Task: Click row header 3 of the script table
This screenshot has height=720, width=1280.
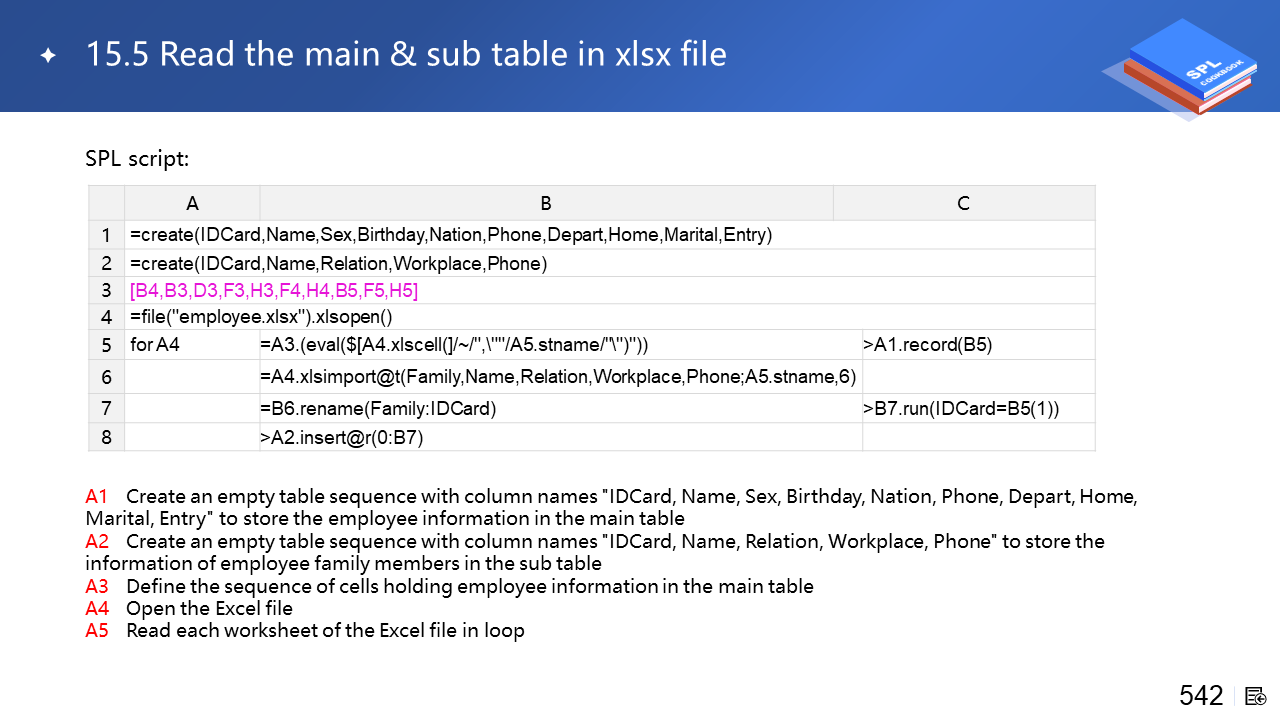Action: pos(106,291)
